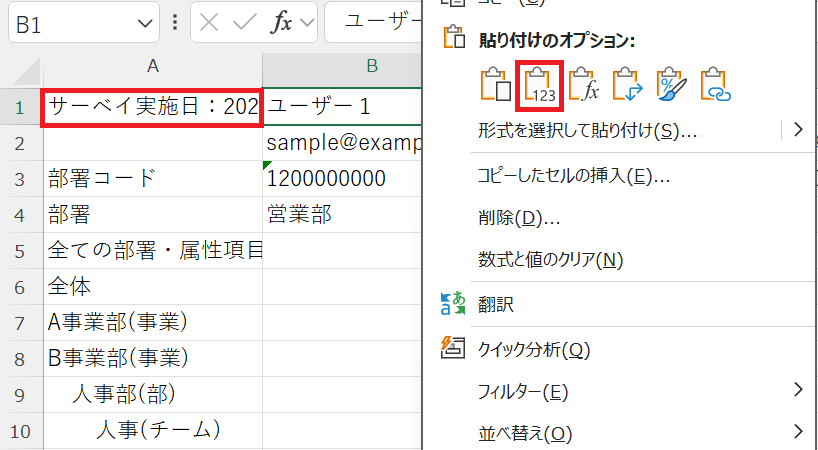Viewport: 818px width, 450px height.
Task: Cancel formula bar entry X icon
Action: (x=209, y=22)
